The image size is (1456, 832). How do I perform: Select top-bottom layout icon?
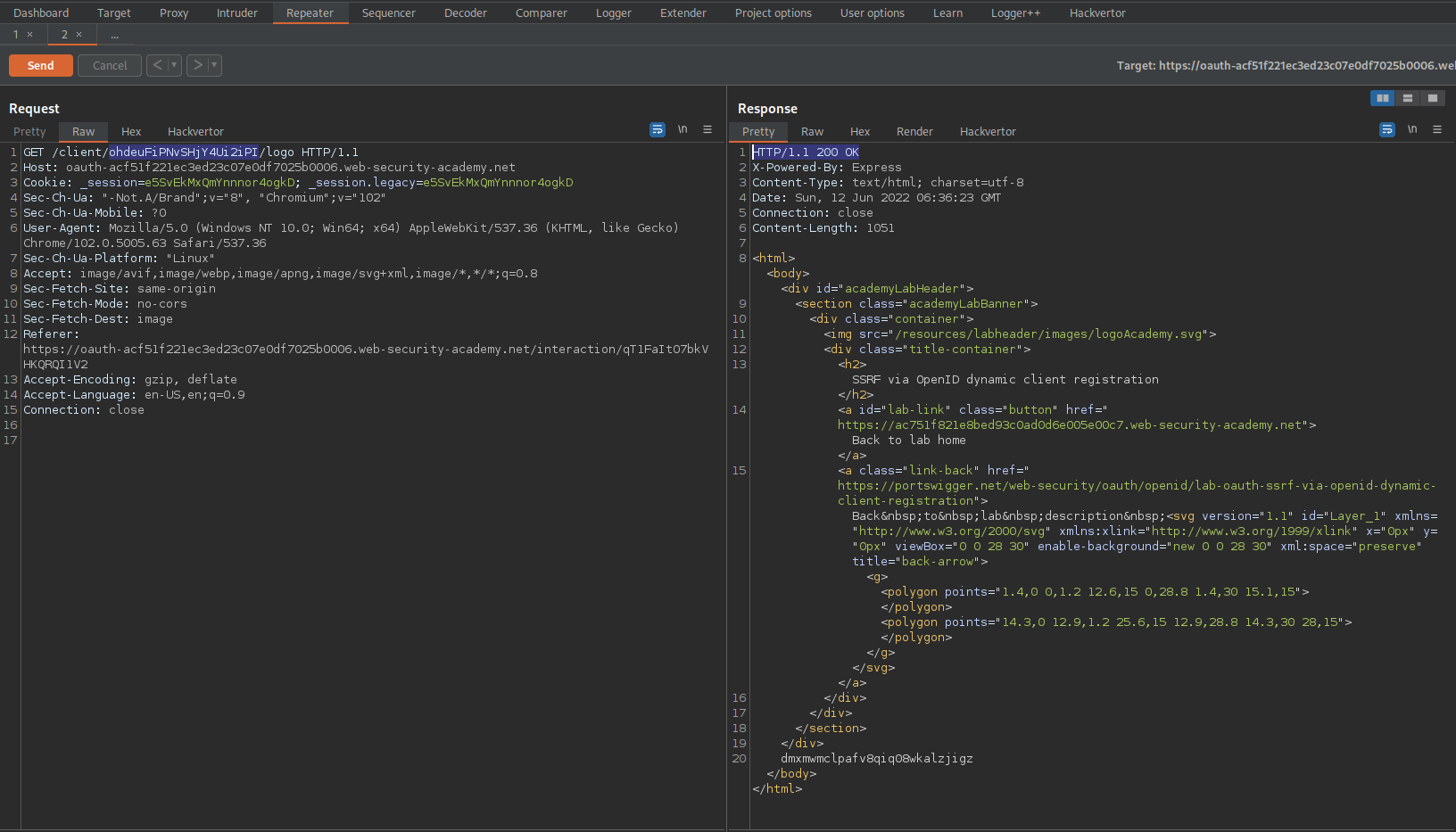pyautogui.click(x=1407, y=98)
